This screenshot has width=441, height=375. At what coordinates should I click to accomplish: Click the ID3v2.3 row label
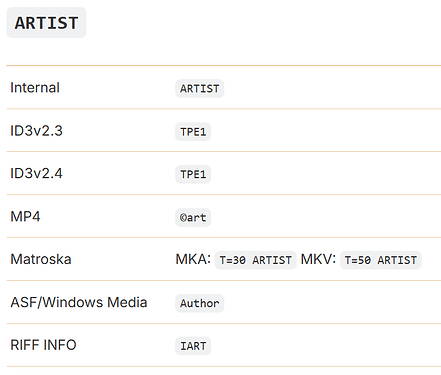tap(36, 131)
